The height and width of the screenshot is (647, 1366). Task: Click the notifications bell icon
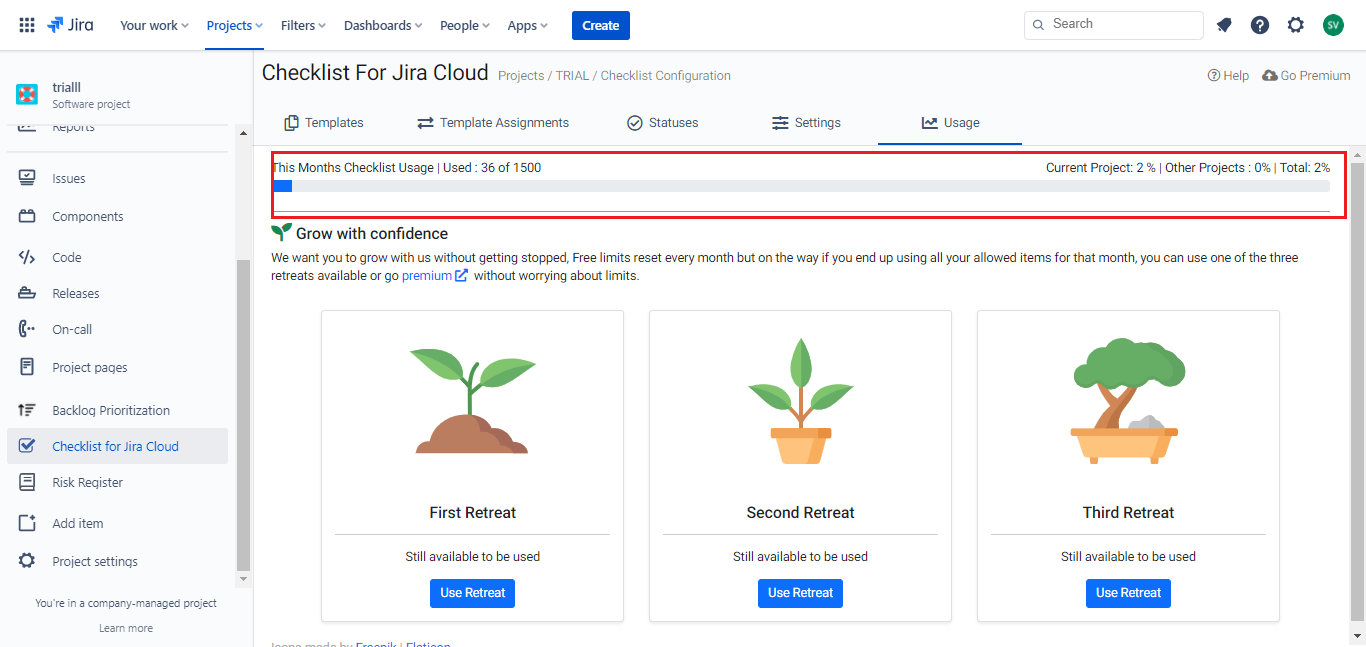point(1224,25)
